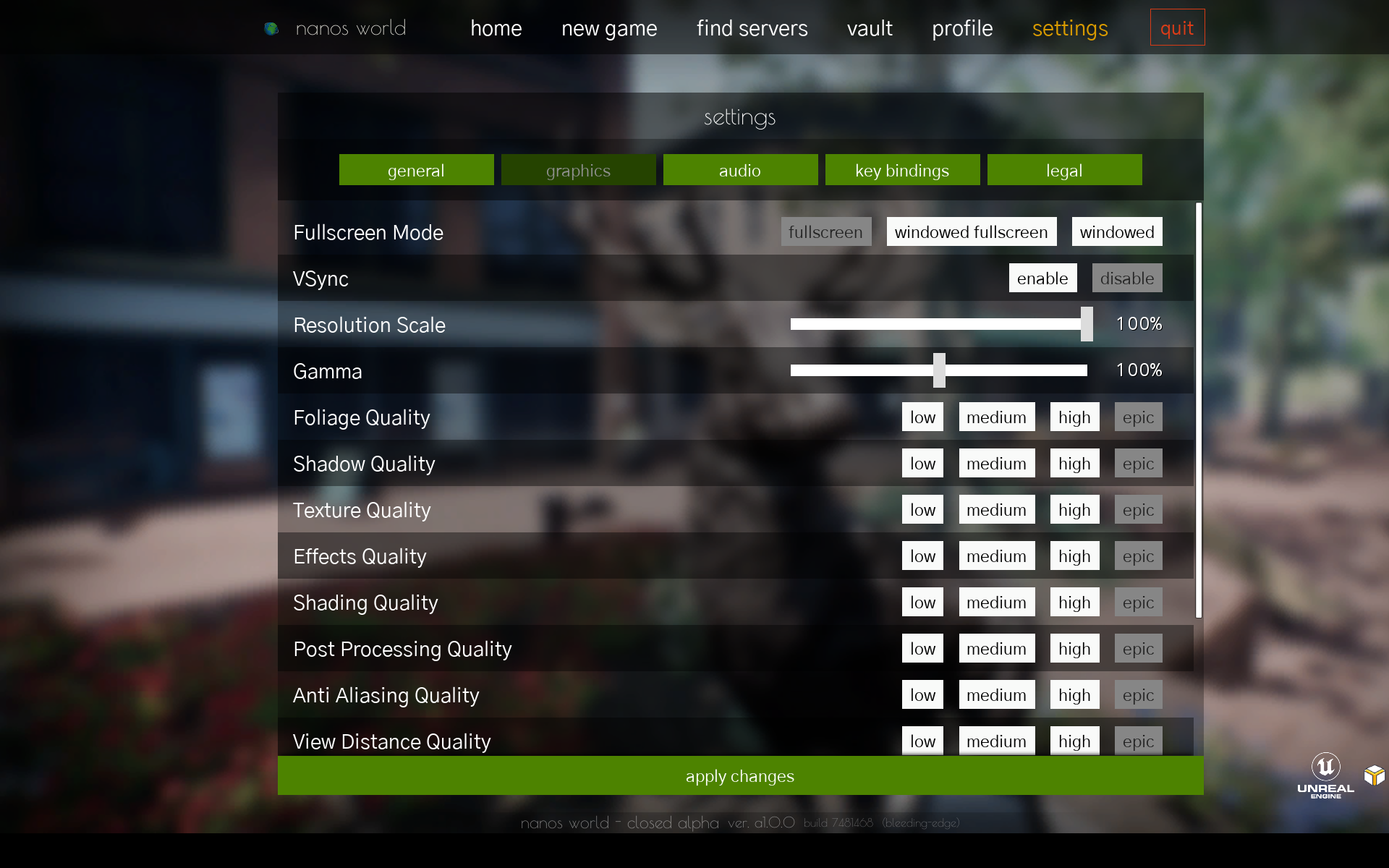Open the find servers menu

[x=752, y=28]
